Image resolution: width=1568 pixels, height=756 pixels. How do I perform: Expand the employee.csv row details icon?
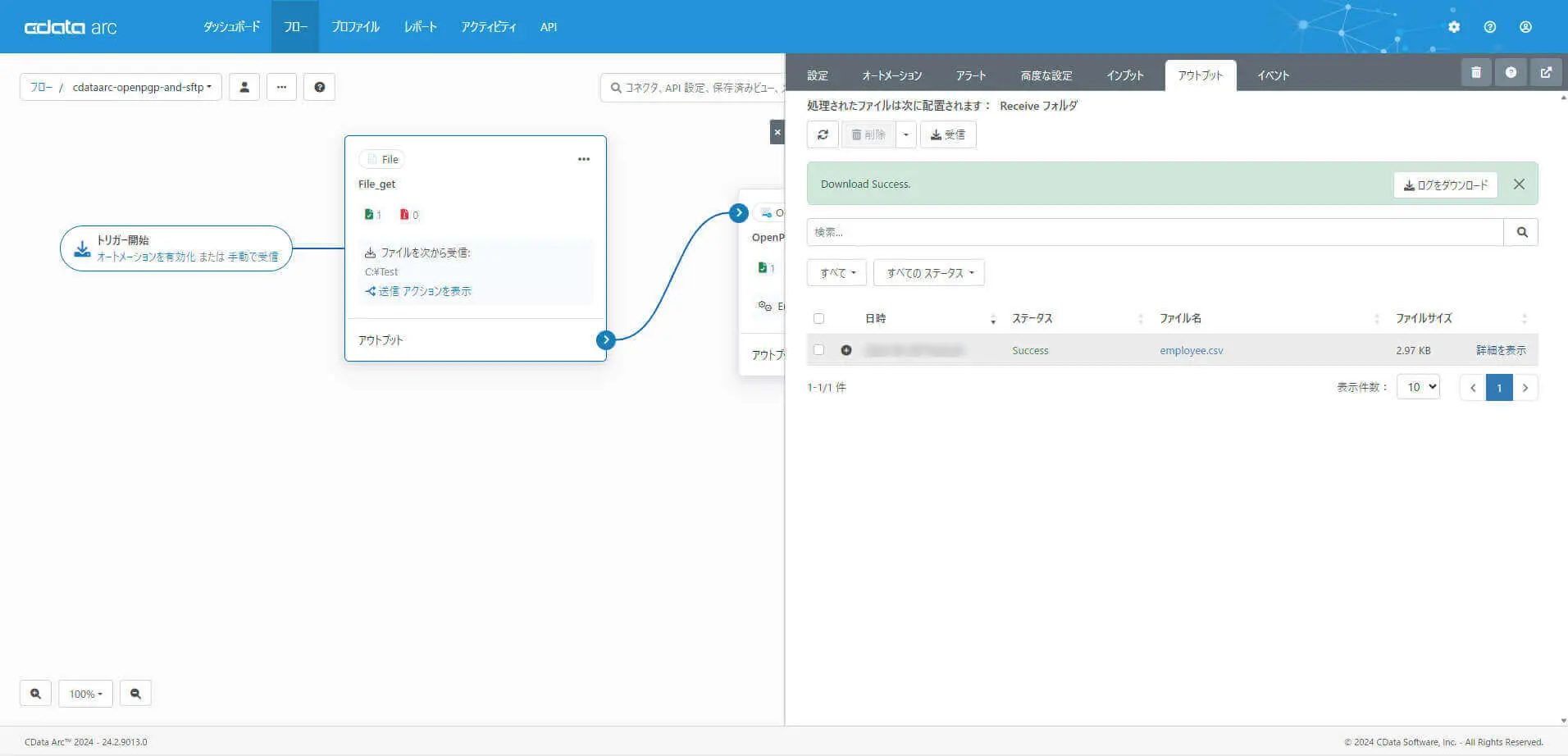click(846, 350)
